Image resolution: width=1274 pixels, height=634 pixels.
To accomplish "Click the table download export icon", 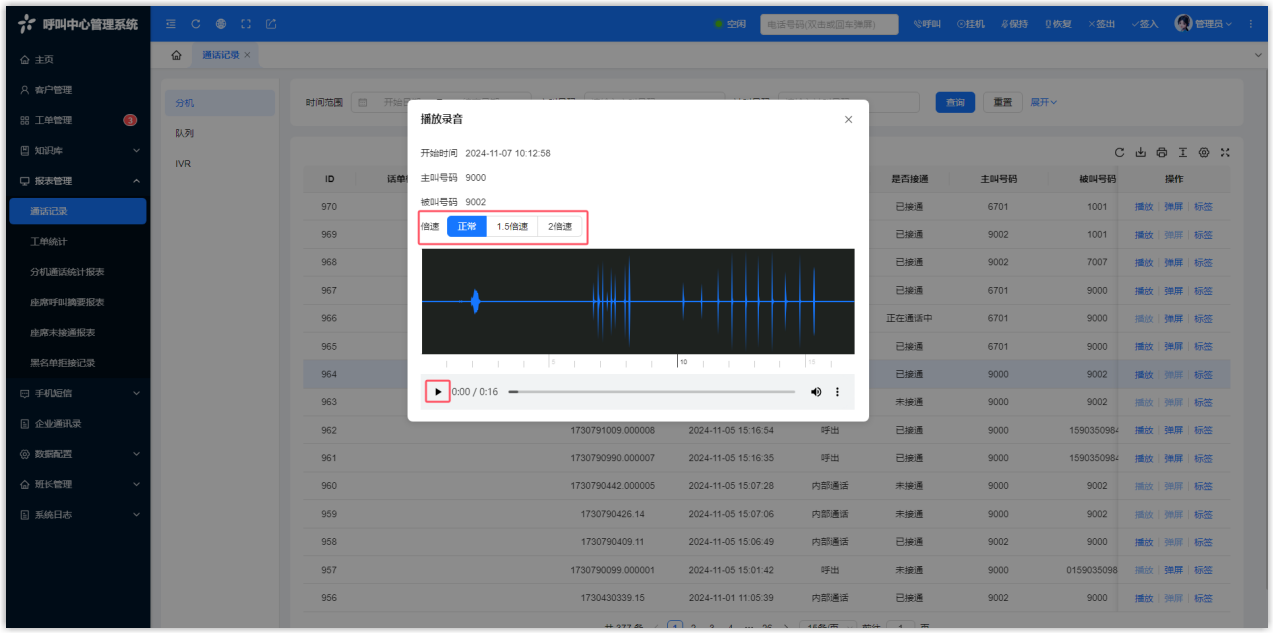I will click(x=1141, y=152).
